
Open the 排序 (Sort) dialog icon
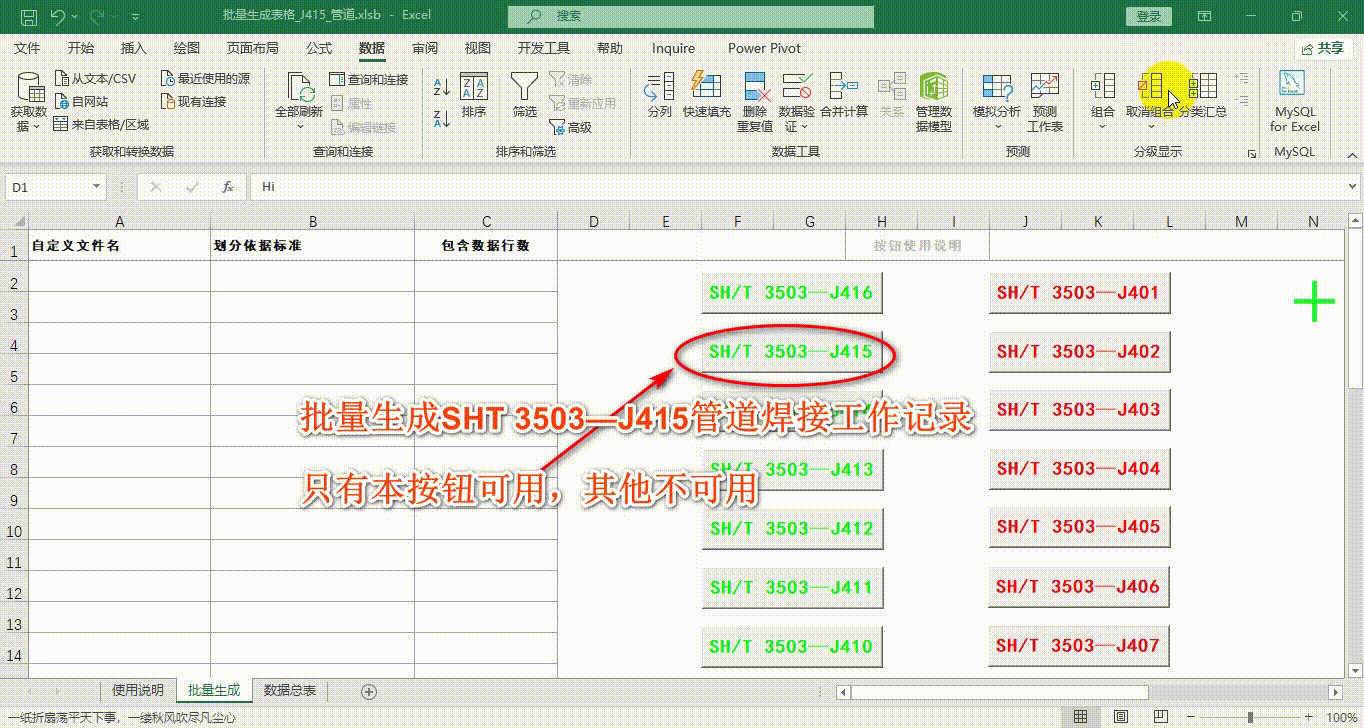pyautogui.click(x=474, y=90)
